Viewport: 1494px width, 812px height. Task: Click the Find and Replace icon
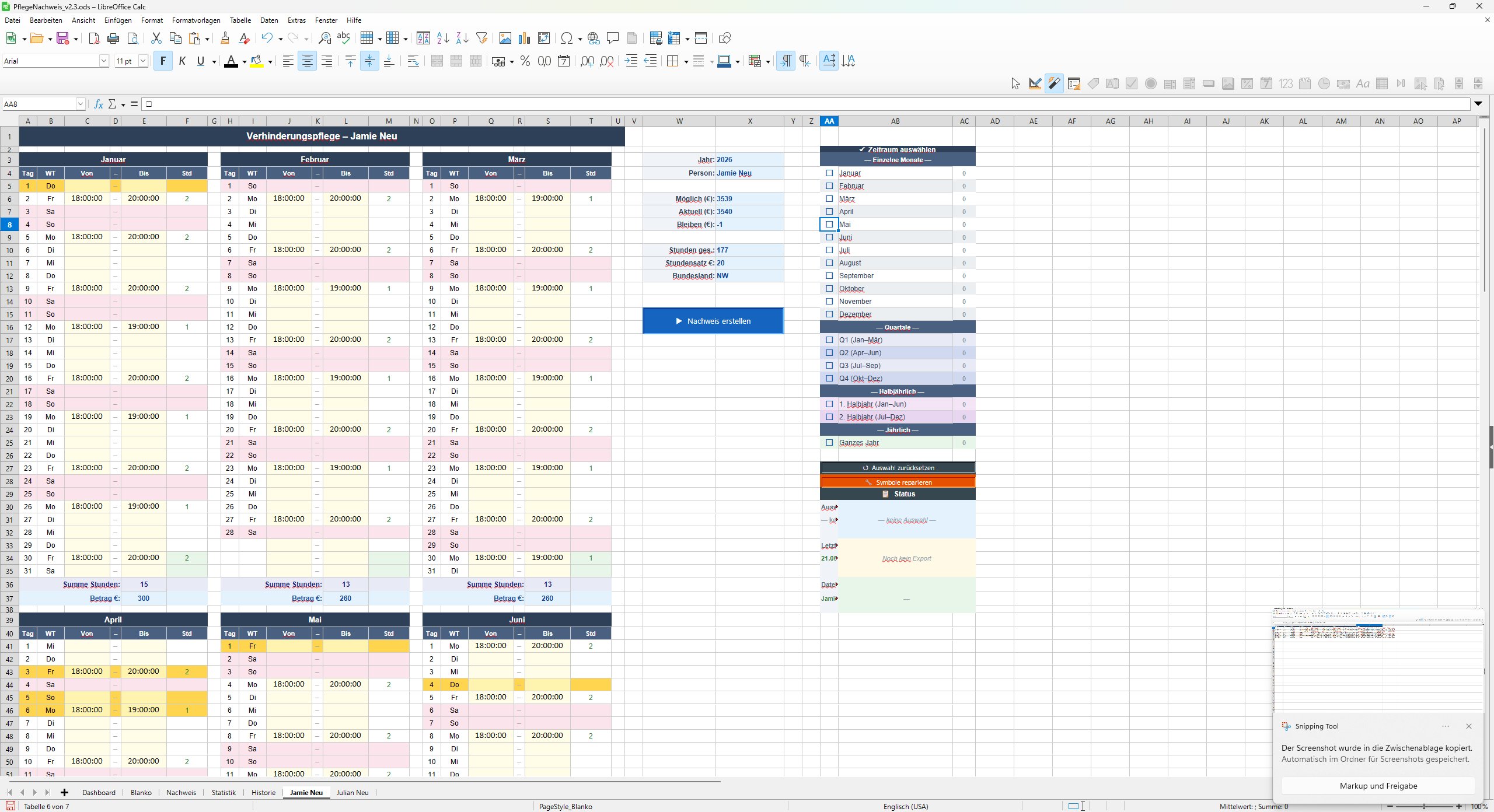pyautogui.click(x=324, y=38)
